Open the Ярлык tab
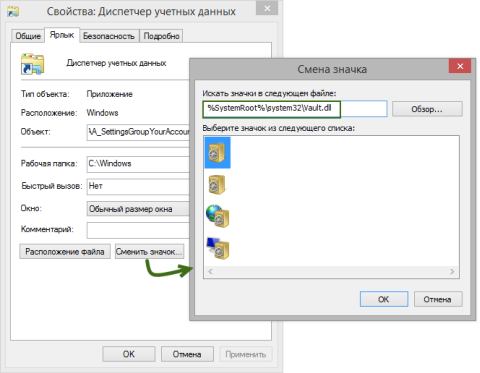 pos(62,35)
